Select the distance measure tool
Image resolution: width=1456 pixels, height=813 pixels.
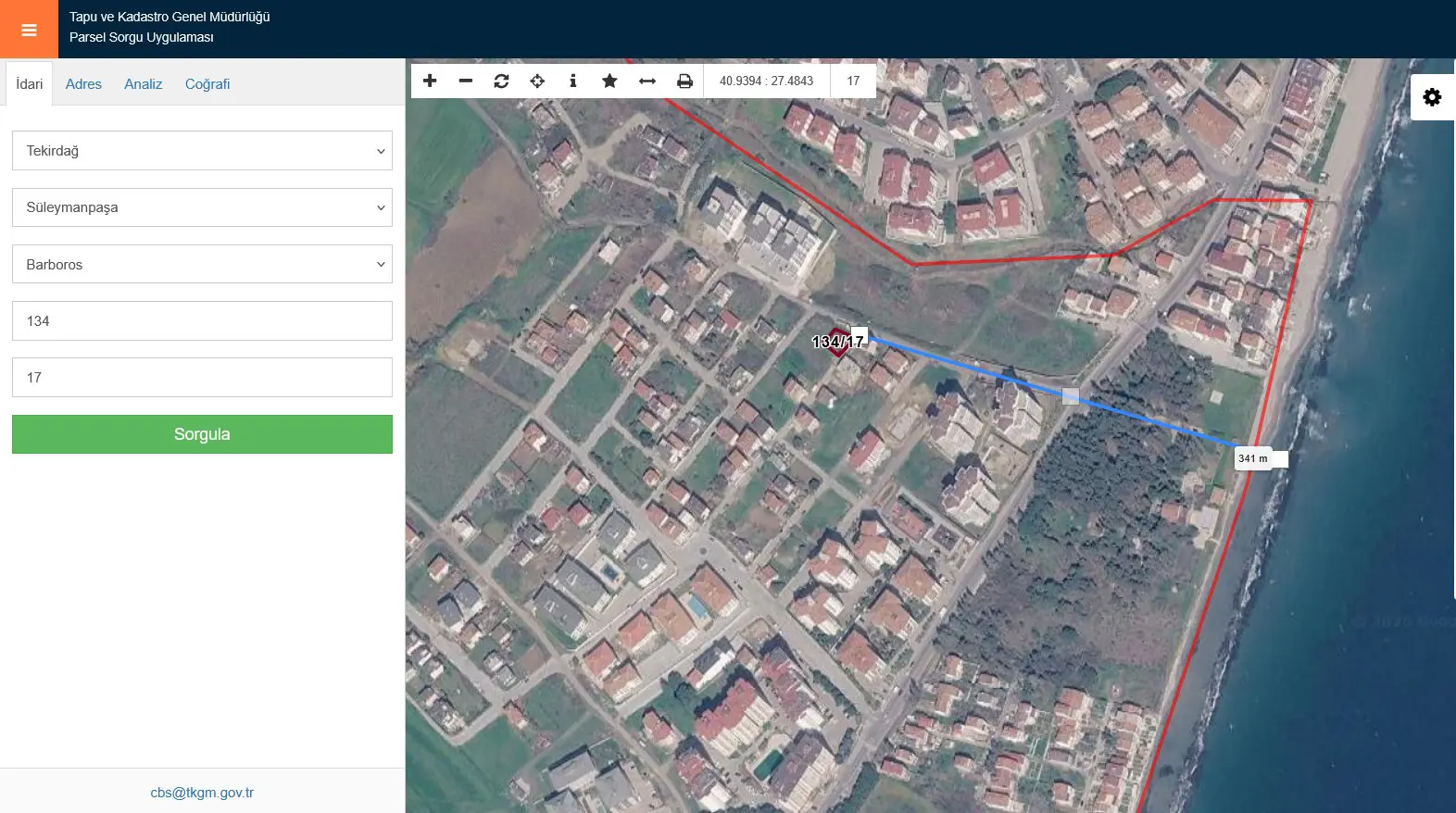(647, 81)
